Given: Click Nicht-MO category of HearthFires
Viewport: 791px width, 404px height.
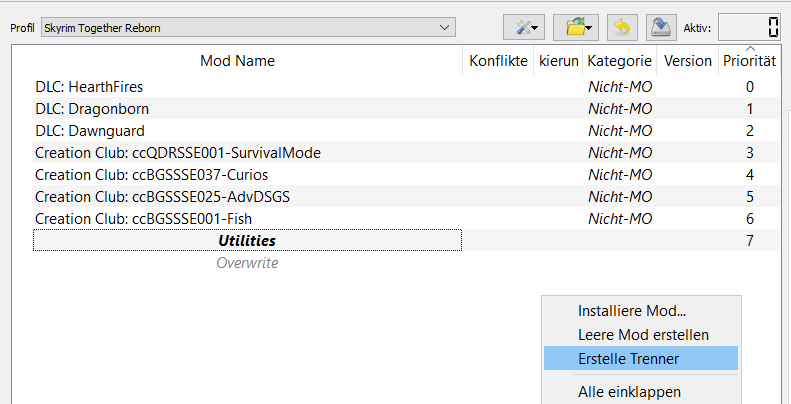Looking at the screenshot, I should [x=620, y=87].
